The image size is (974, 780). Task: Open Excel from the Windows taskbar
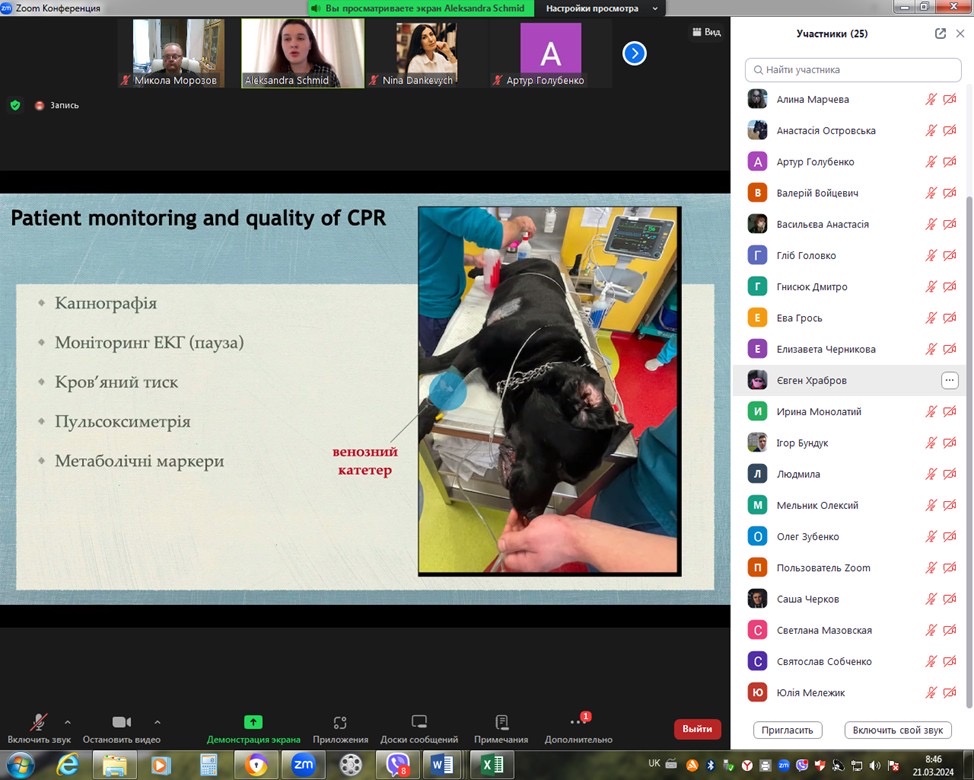(x=492, y=765)
